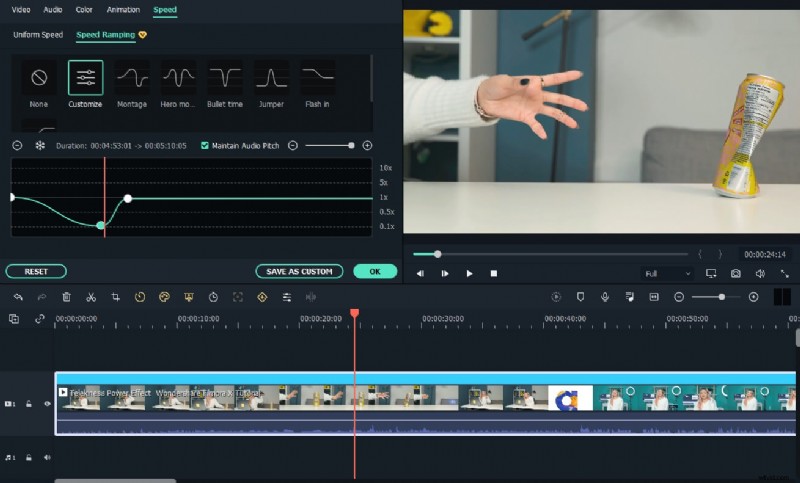Take a snapshot of the preview
Viewport: 800px width, 483px height.
735,274
